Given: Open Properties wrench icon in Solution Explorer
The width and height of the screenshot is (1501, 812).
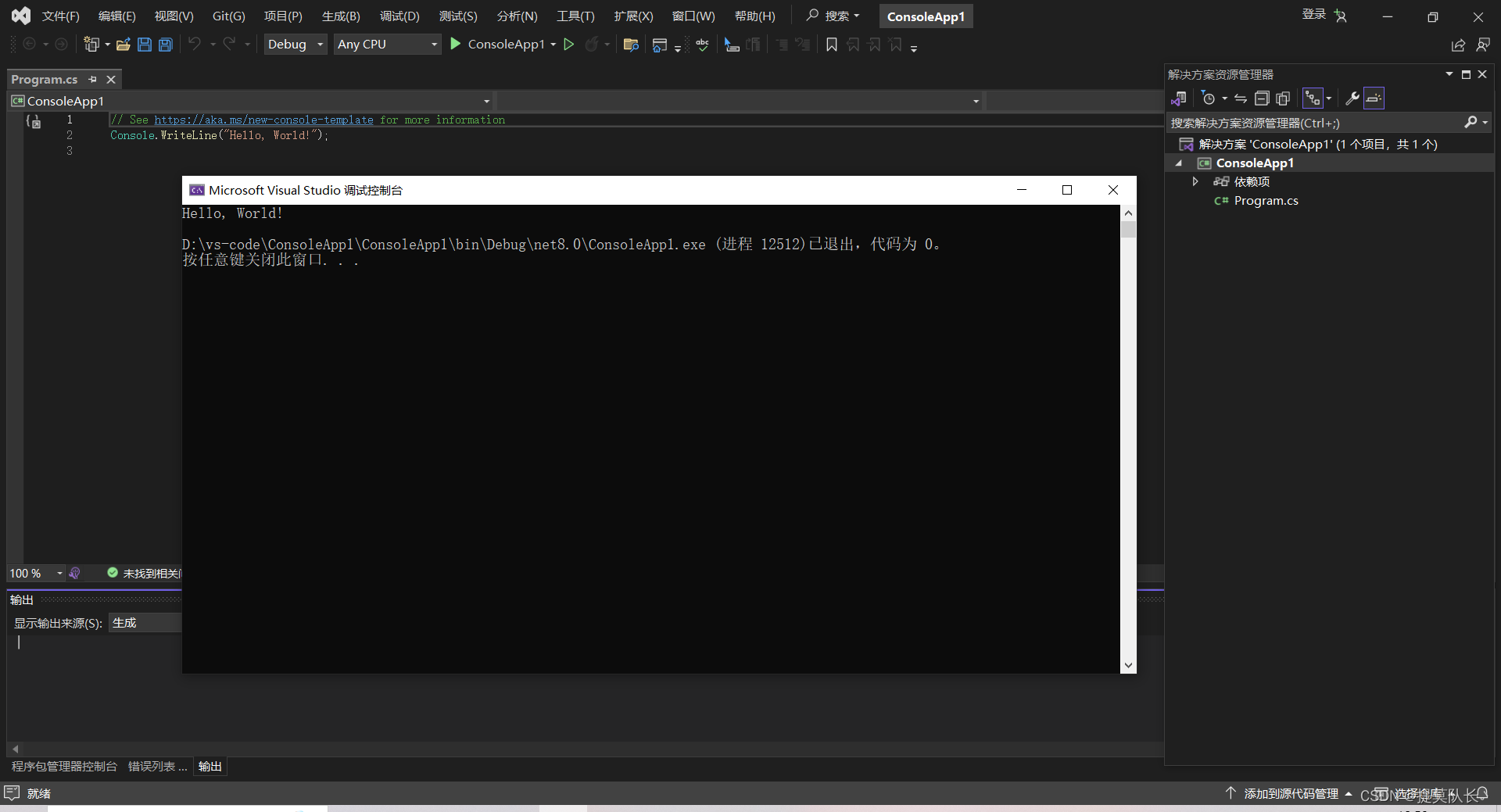Looking at the screenshot, I should pyautogui.click(x=1352, y=98).
